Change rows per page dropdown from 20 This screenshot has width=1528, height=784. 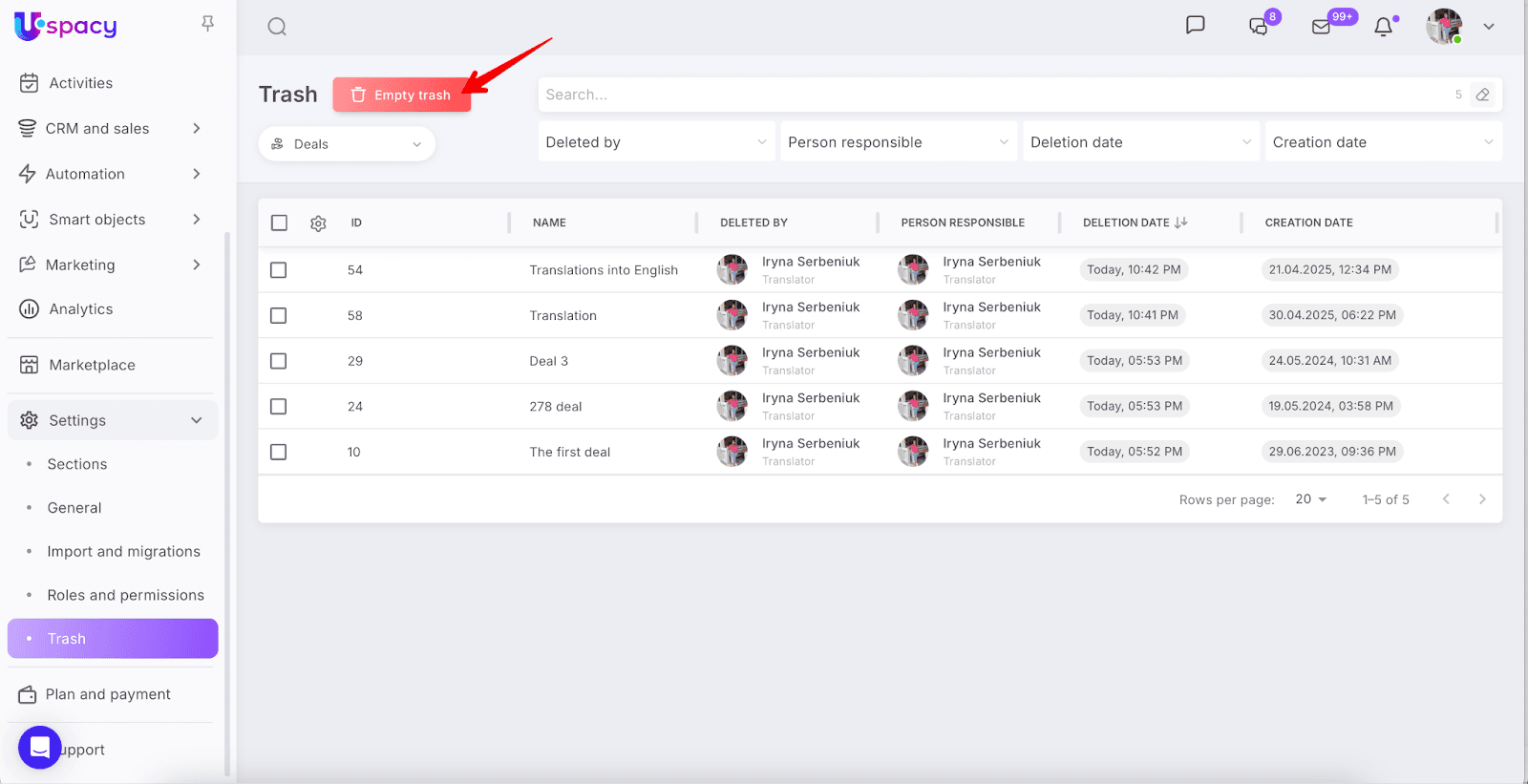(x=1310, y=499)
